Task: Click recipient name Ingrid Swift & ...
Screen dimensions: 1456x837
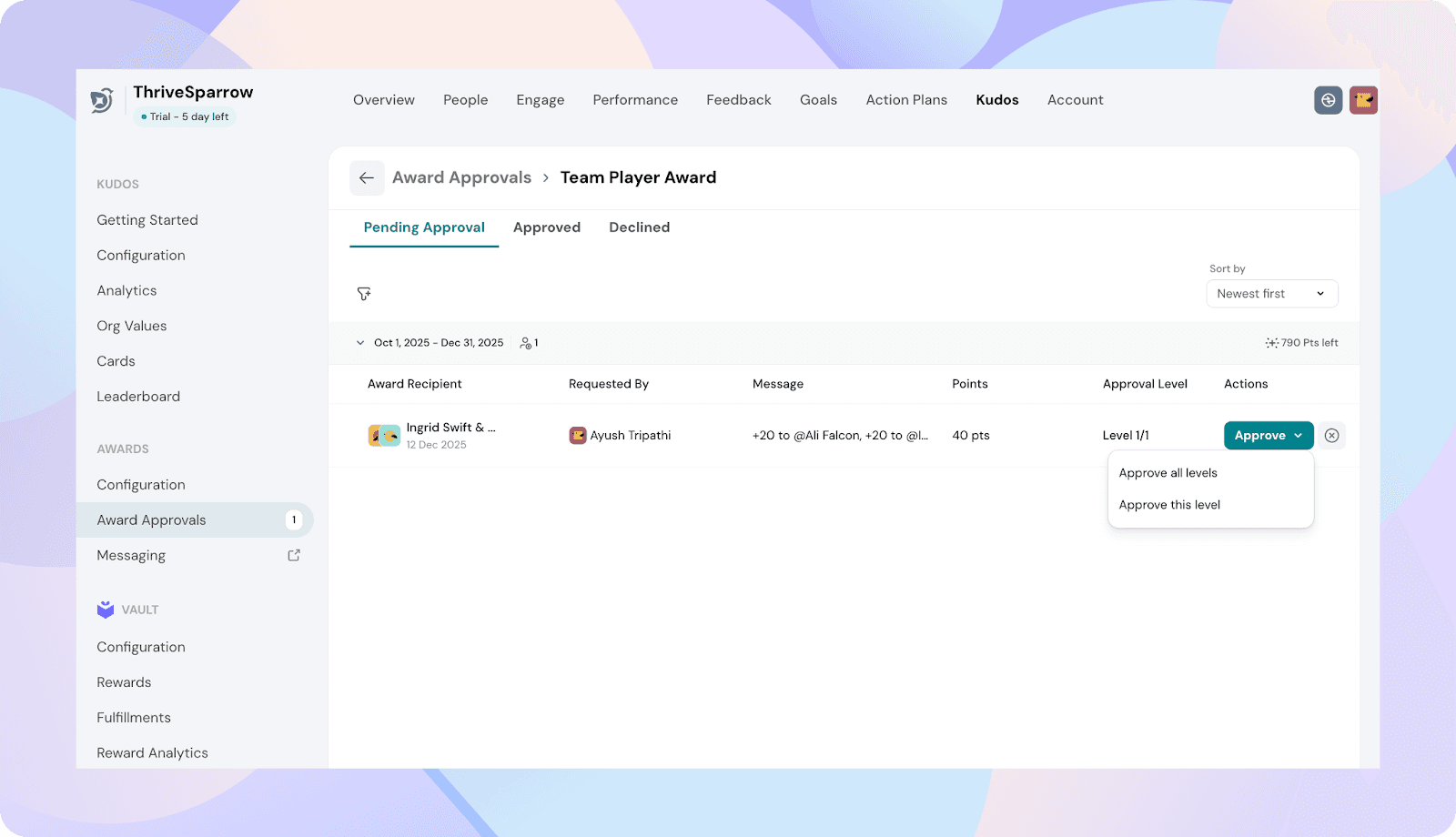Action: (450, 428)
